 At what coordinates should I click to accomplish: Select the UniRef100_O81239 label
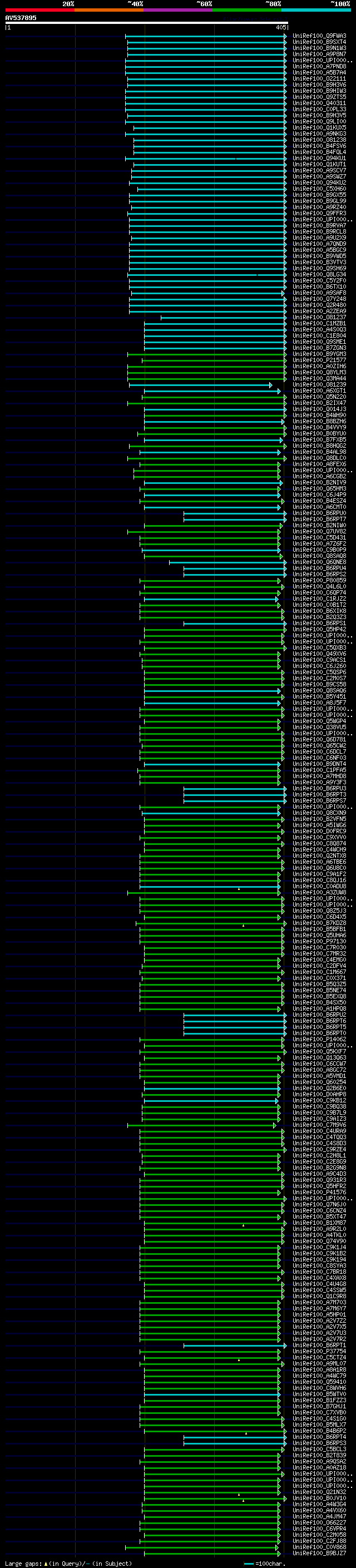(x=319, y=385)
